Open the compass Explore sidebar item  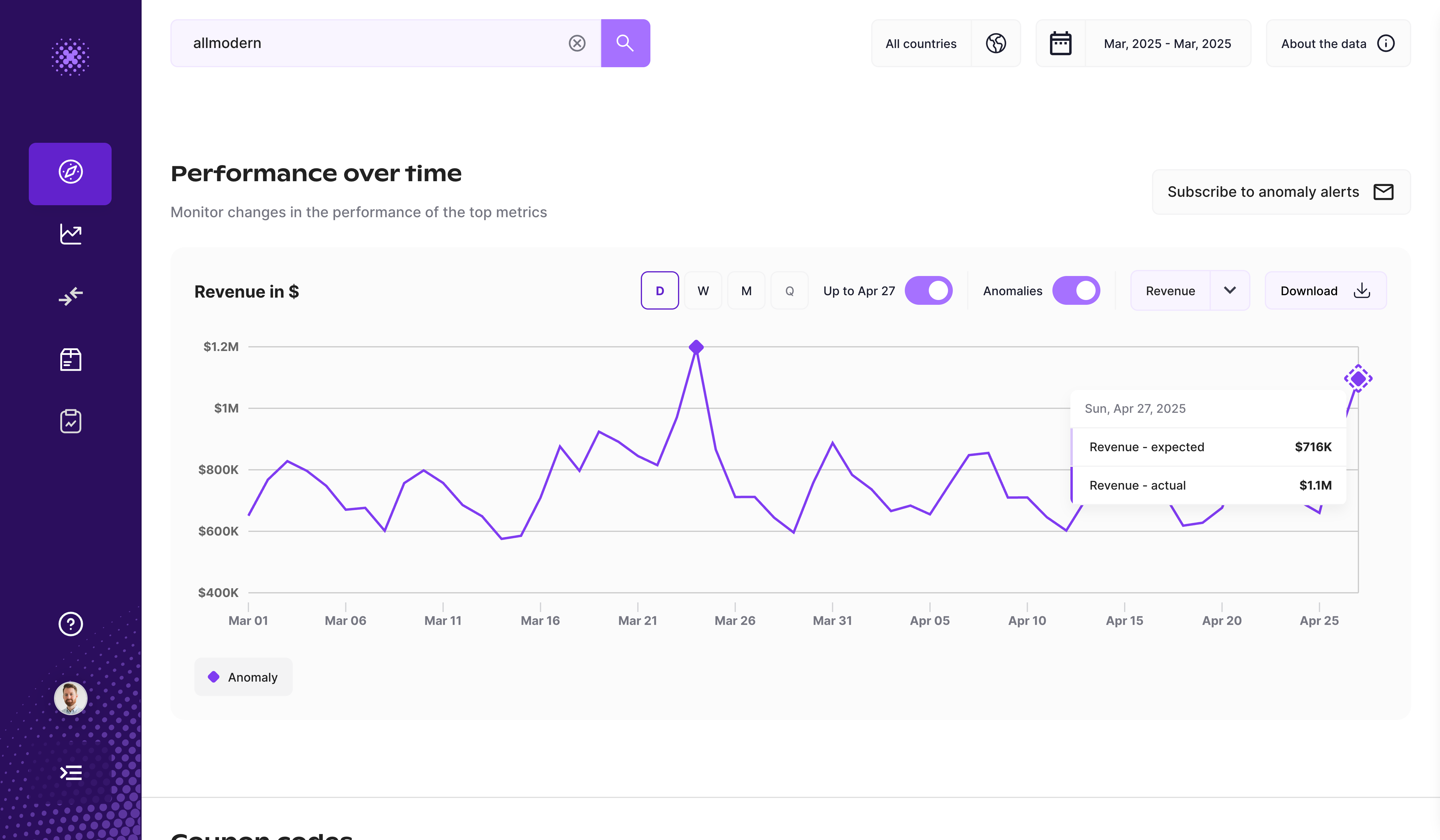[70, 174]
